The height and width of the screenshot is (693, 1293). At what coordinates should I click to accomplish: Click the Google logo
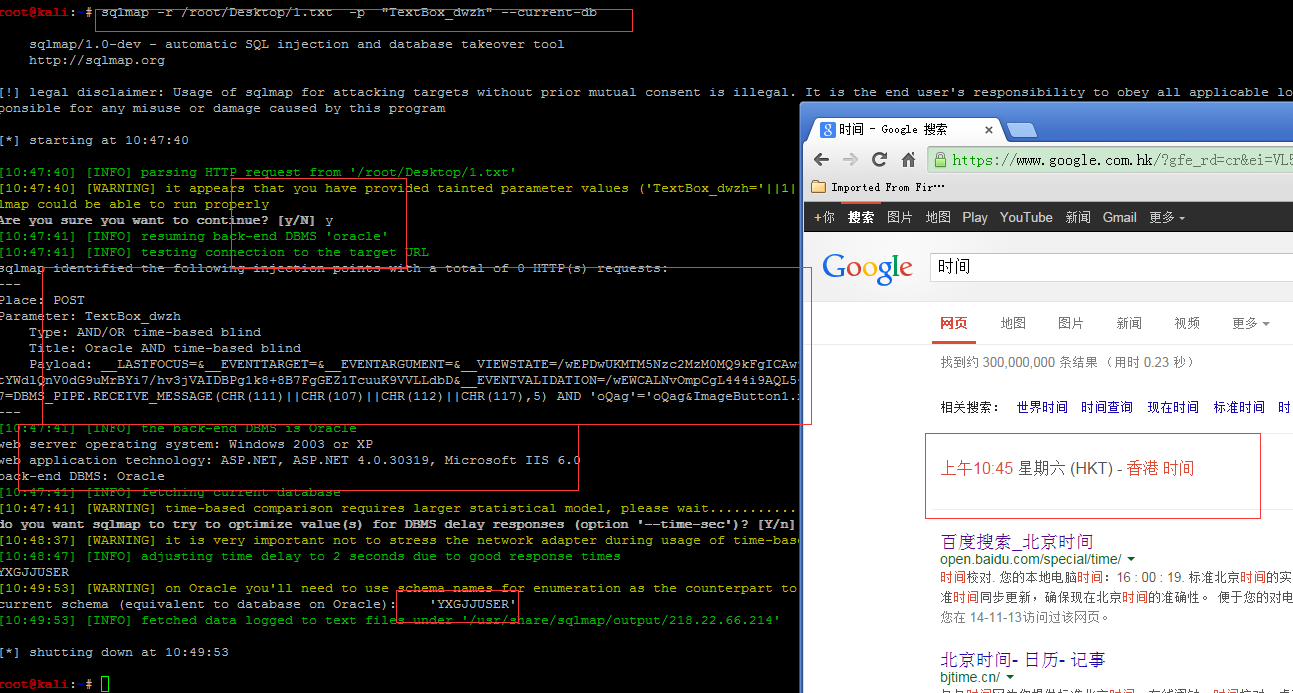(867, 267)
